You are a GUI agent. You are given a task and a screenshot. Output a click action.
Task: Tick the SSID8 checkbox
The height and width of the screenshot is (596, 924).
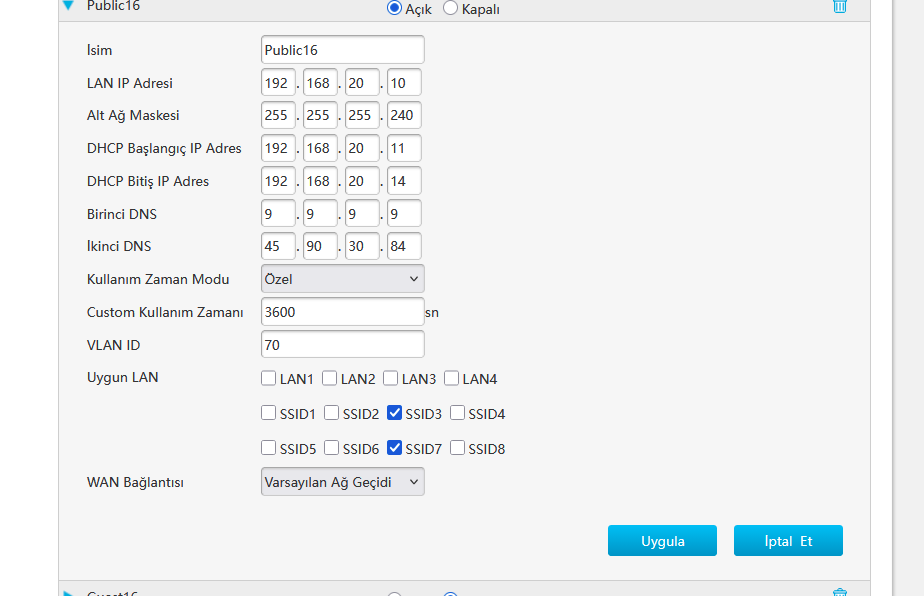458,448
